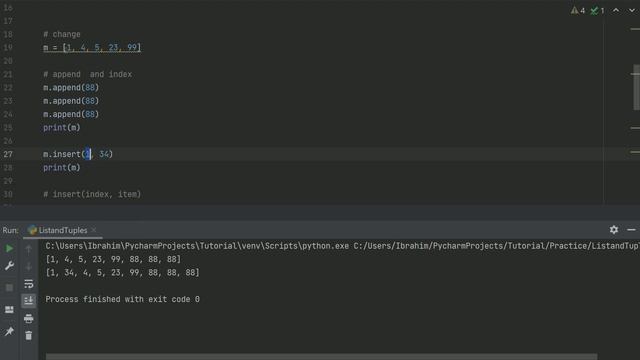Click the console horizontal scrollbar
This screenshot has height=360, width=640.
coord(321,357)
